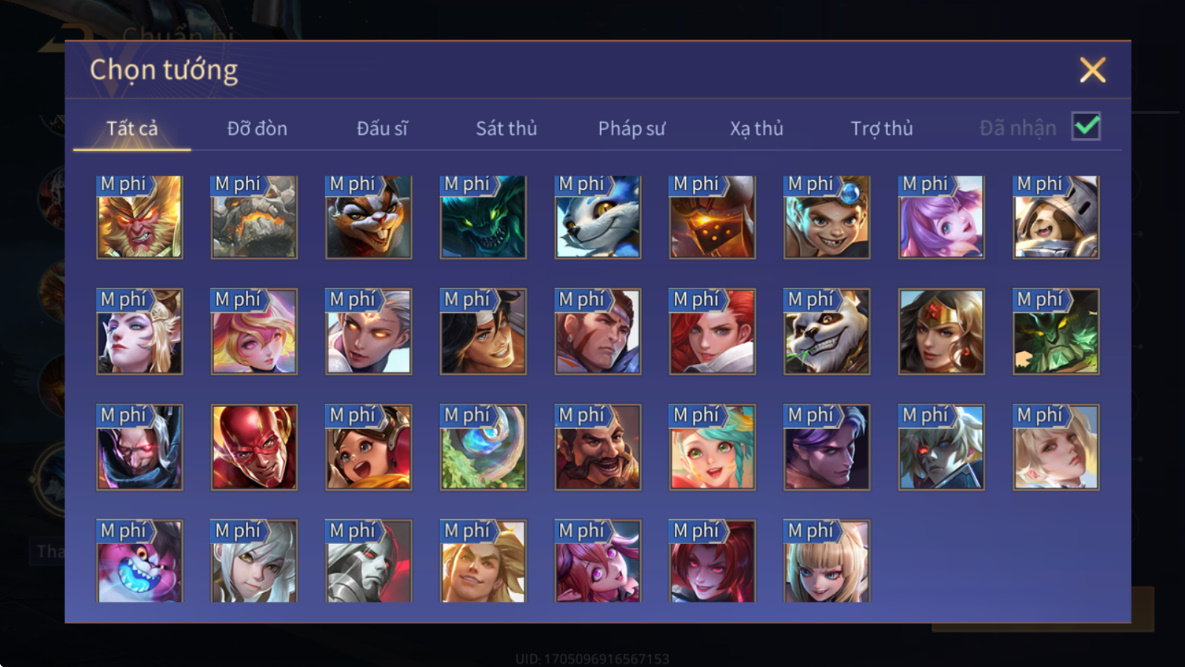The width and height of the screenshot is (1185, 667).
Task: Select the blue-white fox hero portrait
Action: (597, 217)
